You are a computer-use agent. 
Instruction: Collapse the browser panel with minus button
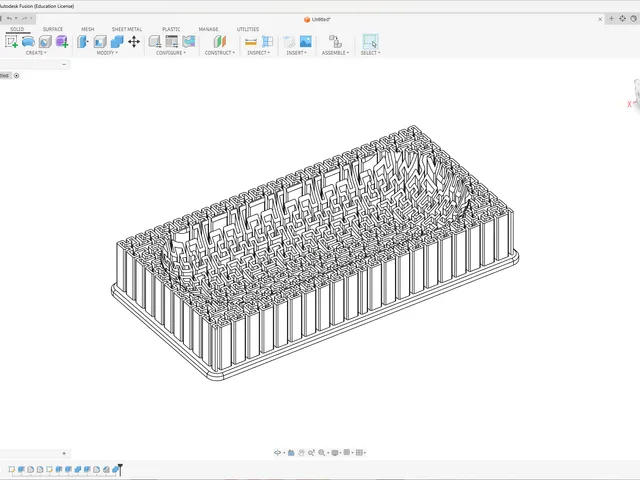(x=64, y=64)
